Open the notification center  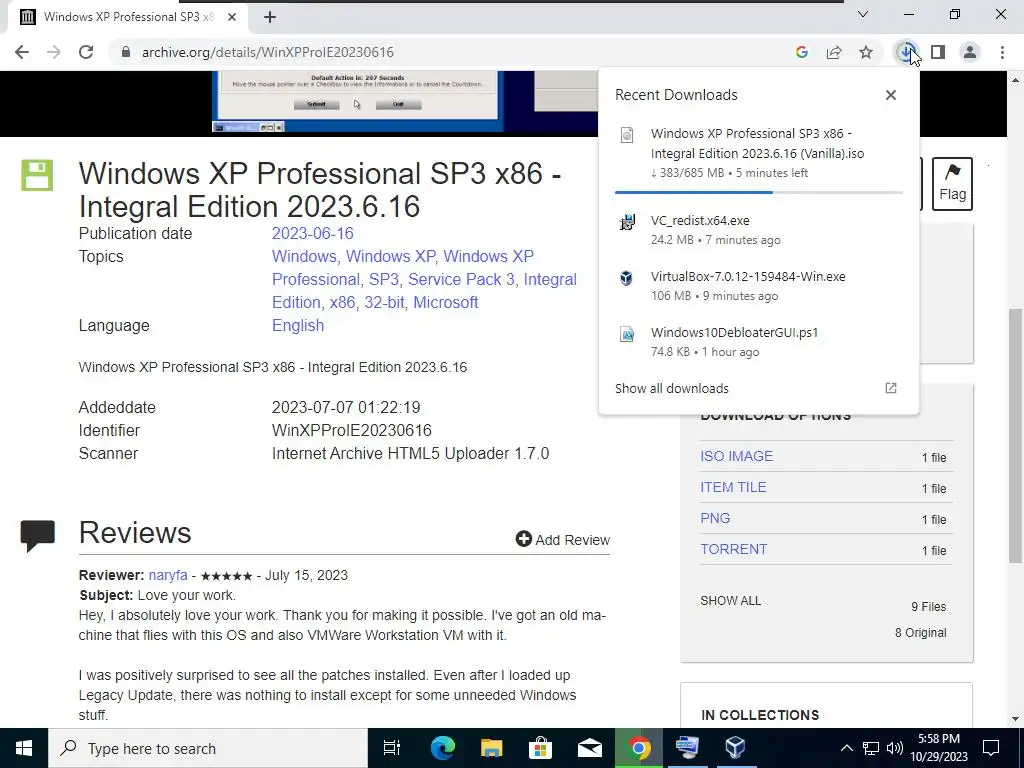coord(991,748)
